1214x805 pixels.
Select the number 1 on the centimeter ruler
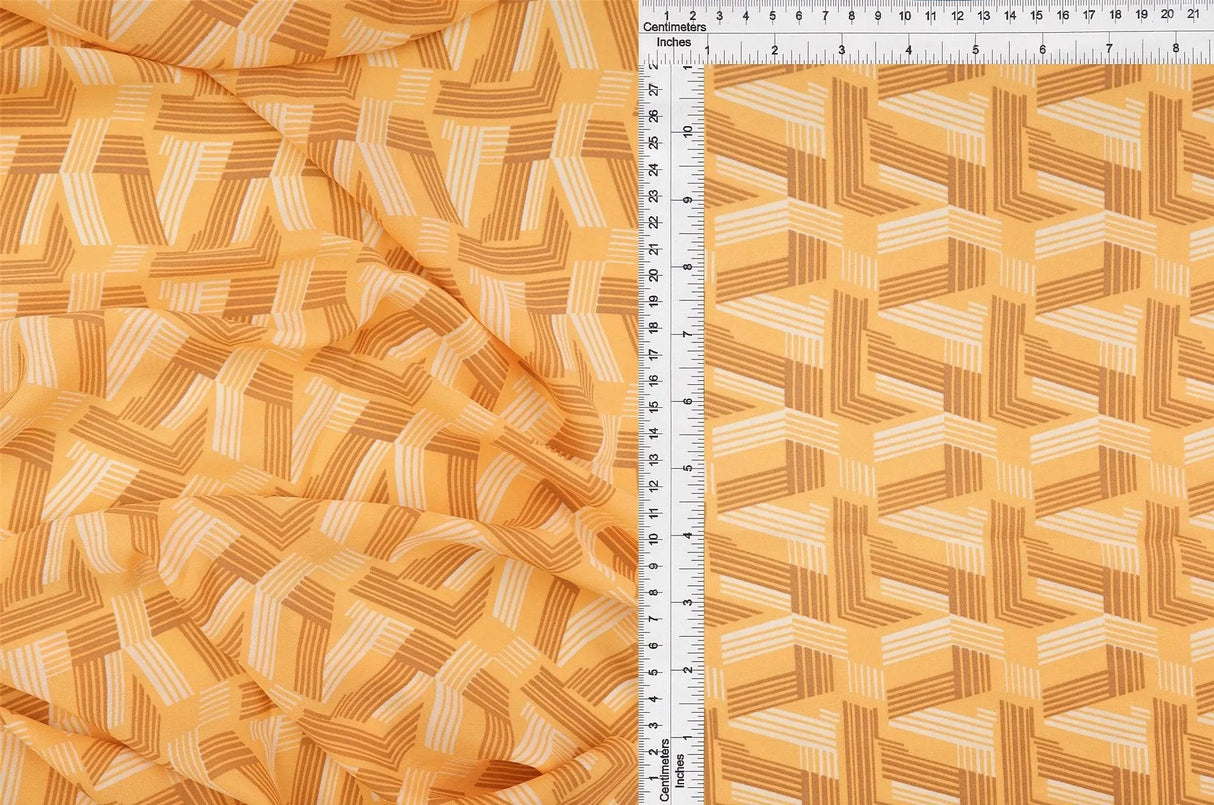[667, 16]
